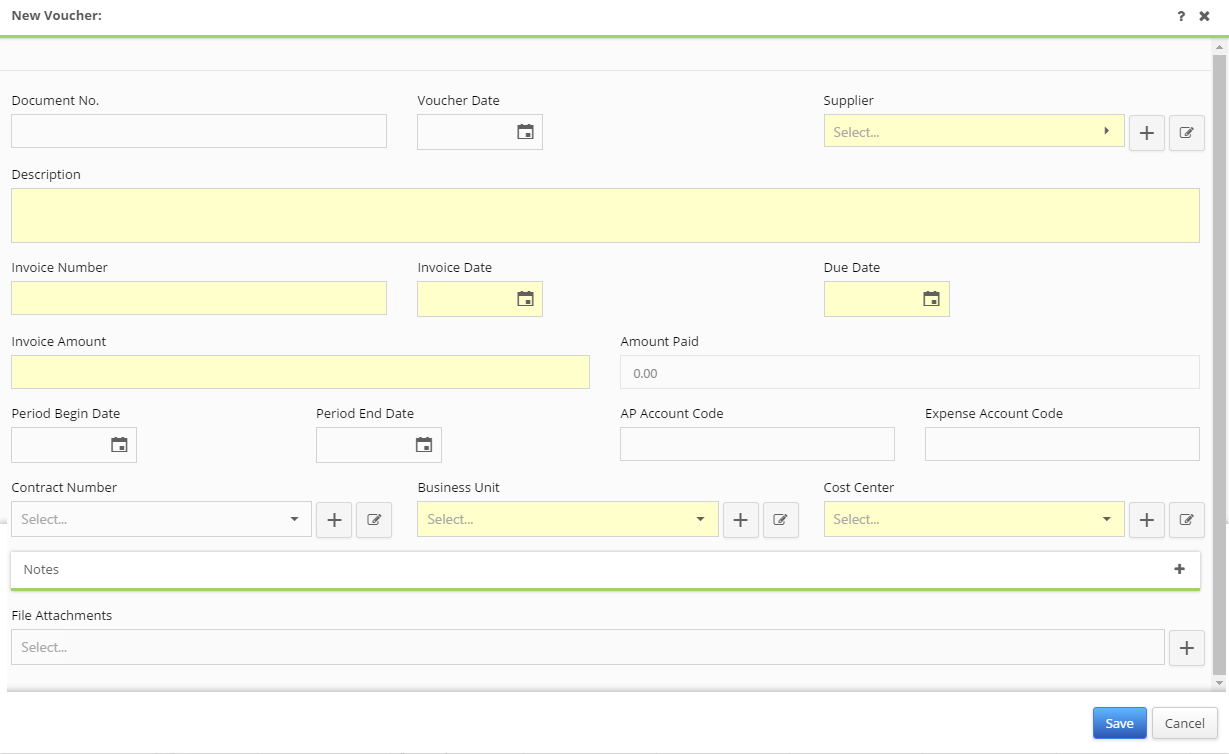Image resolution: width=1229 pixels, height=754 pixels.
Task: Open the Period End Date calendar
Action: [424, 445]
